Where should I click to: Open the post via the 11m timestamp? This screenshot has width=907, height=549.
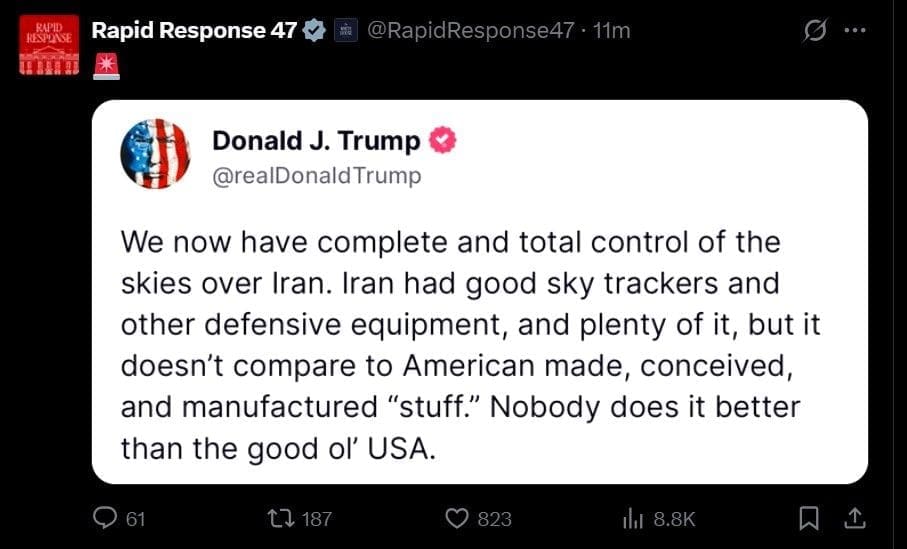pyautogui.click(x=612, y=30)
